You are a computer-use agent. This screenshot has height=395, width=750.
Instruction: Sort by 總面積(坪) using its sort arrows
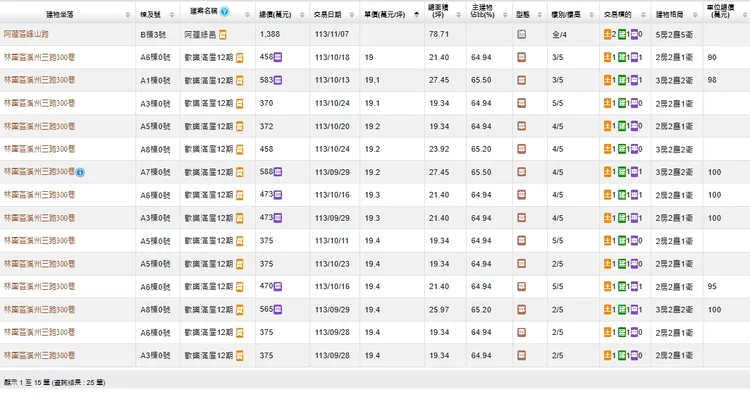[x=459, y=15]
